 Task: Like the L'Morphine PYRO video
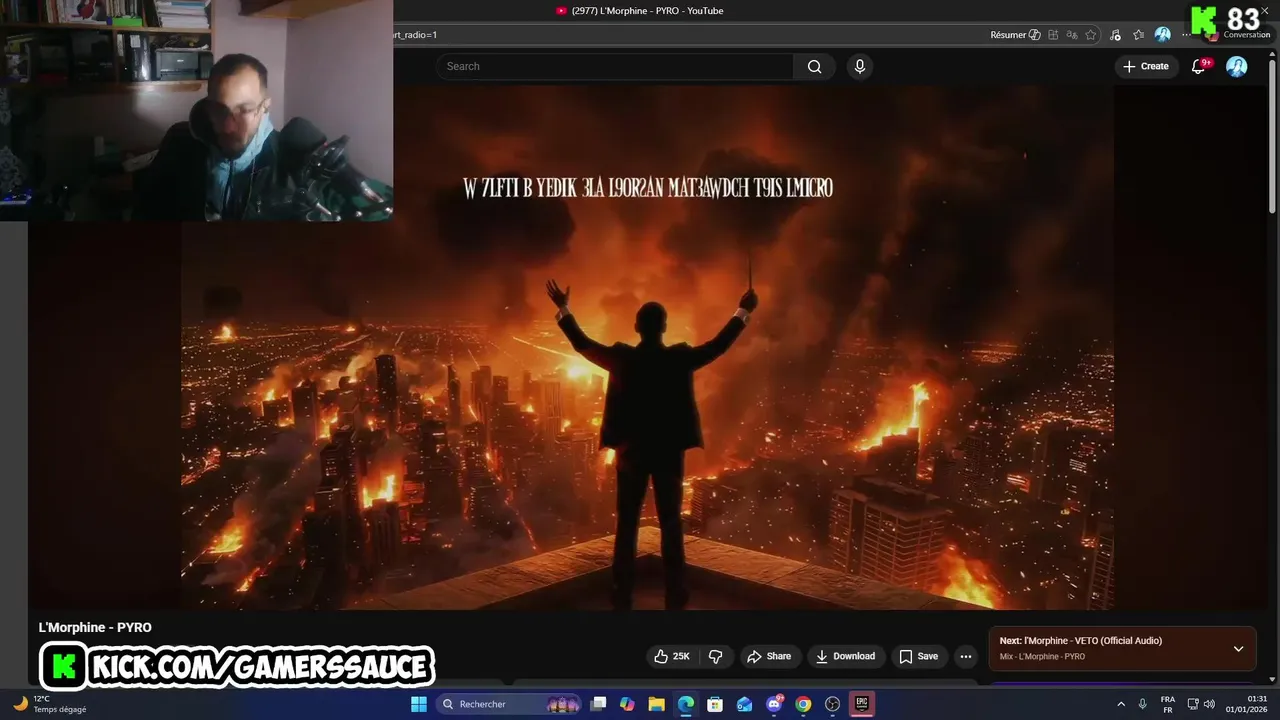coord(671,656)
